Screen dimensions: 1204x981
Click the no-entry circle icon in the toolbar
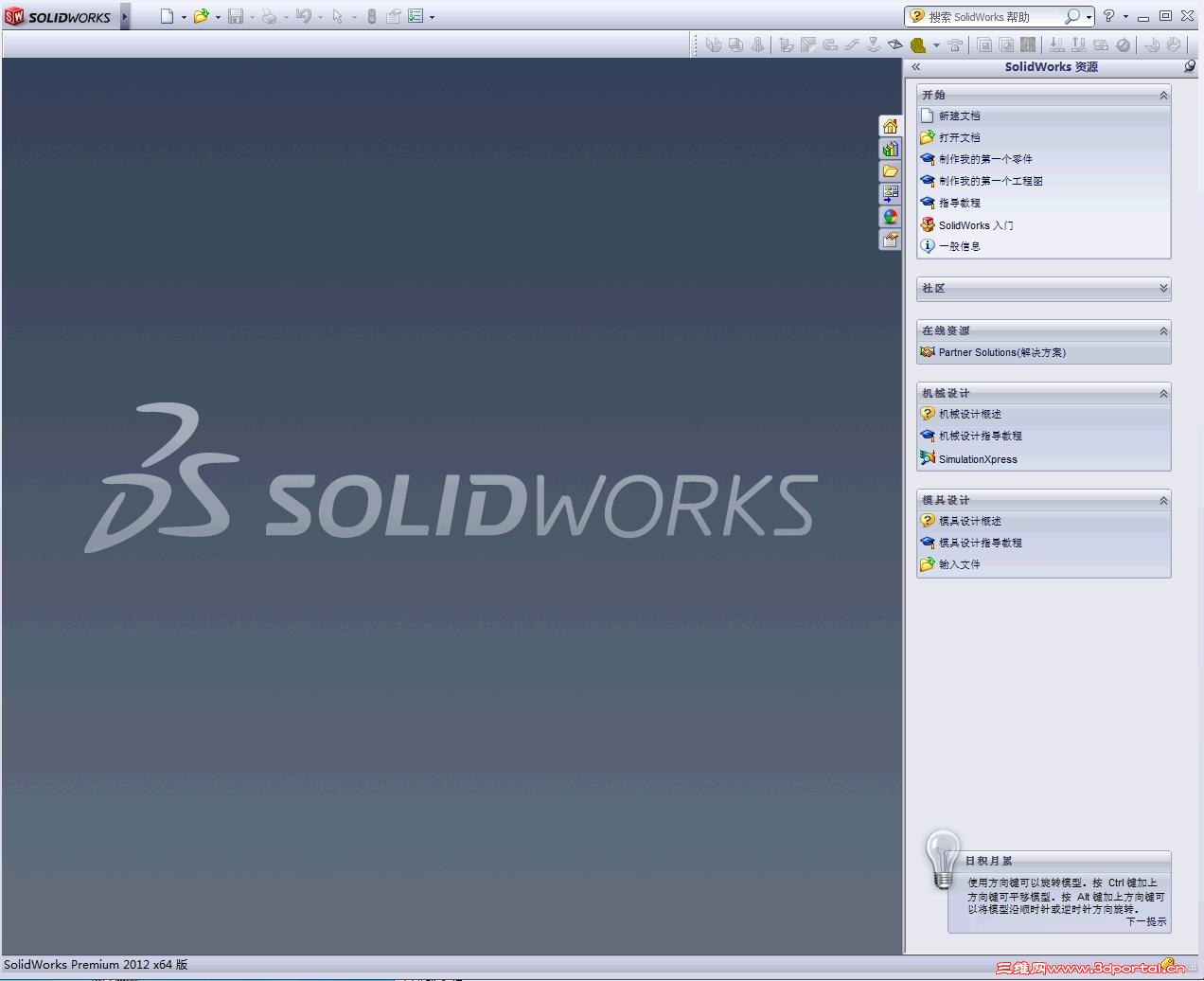pos(1123,45)
